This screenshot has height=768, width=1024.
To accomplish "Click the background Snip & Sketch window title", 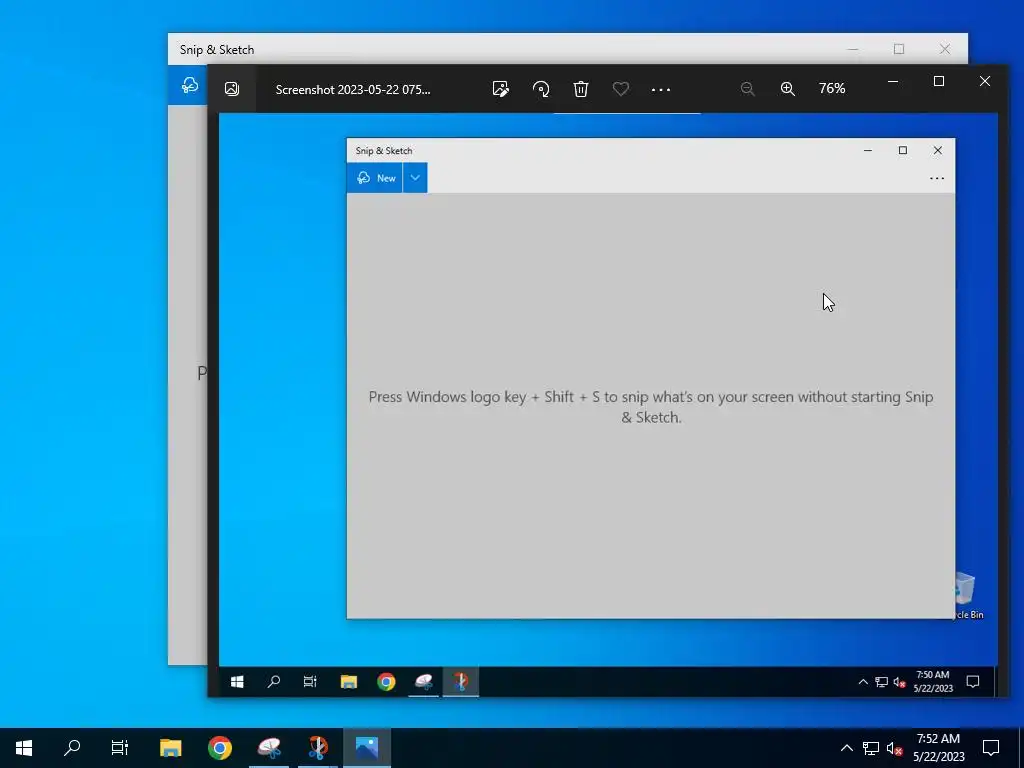I will point(217,50).
